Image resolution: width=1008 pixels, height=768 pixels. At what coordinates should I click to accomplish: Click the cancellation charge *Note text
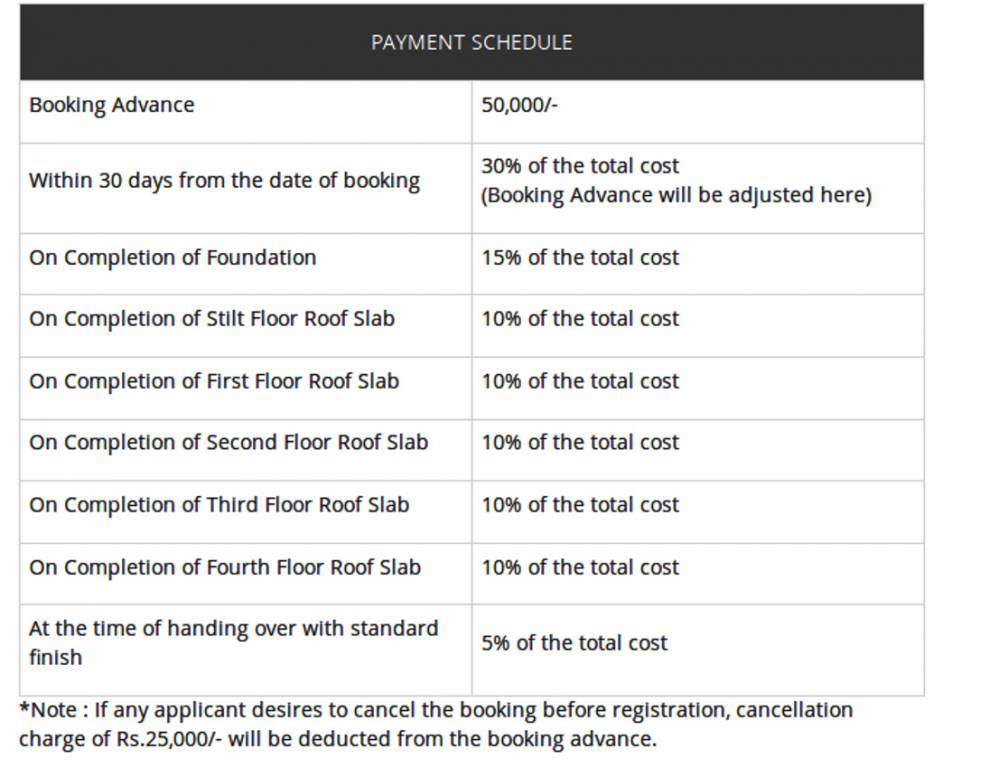pyautogui.click(x=436, y=725)
